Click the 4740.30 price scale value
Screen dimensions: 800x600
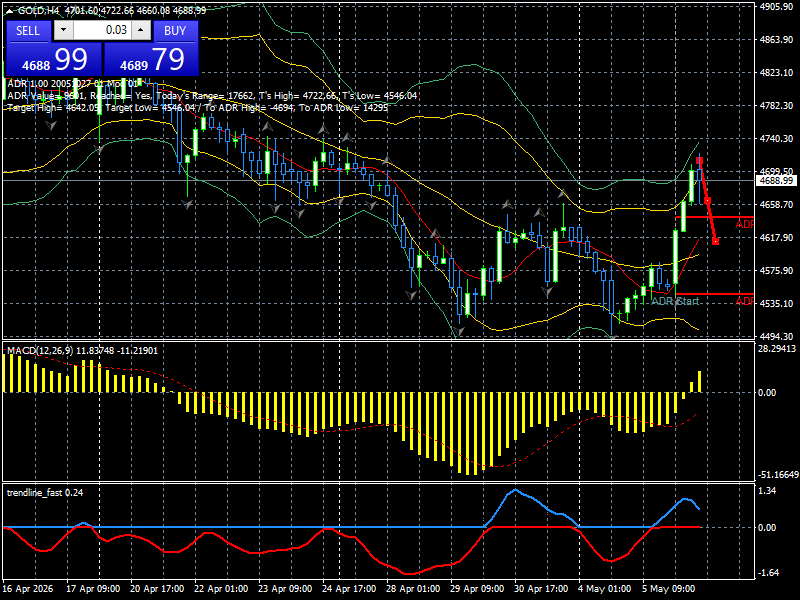pos(776,138)
